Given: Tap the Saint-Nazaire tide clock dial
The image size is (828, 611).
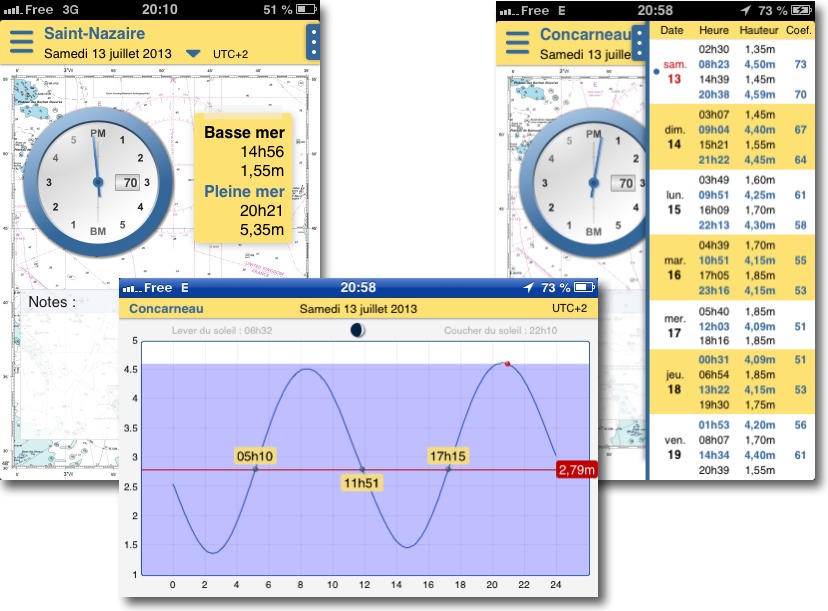Looking at the screenshot, I should click(98, 182).
